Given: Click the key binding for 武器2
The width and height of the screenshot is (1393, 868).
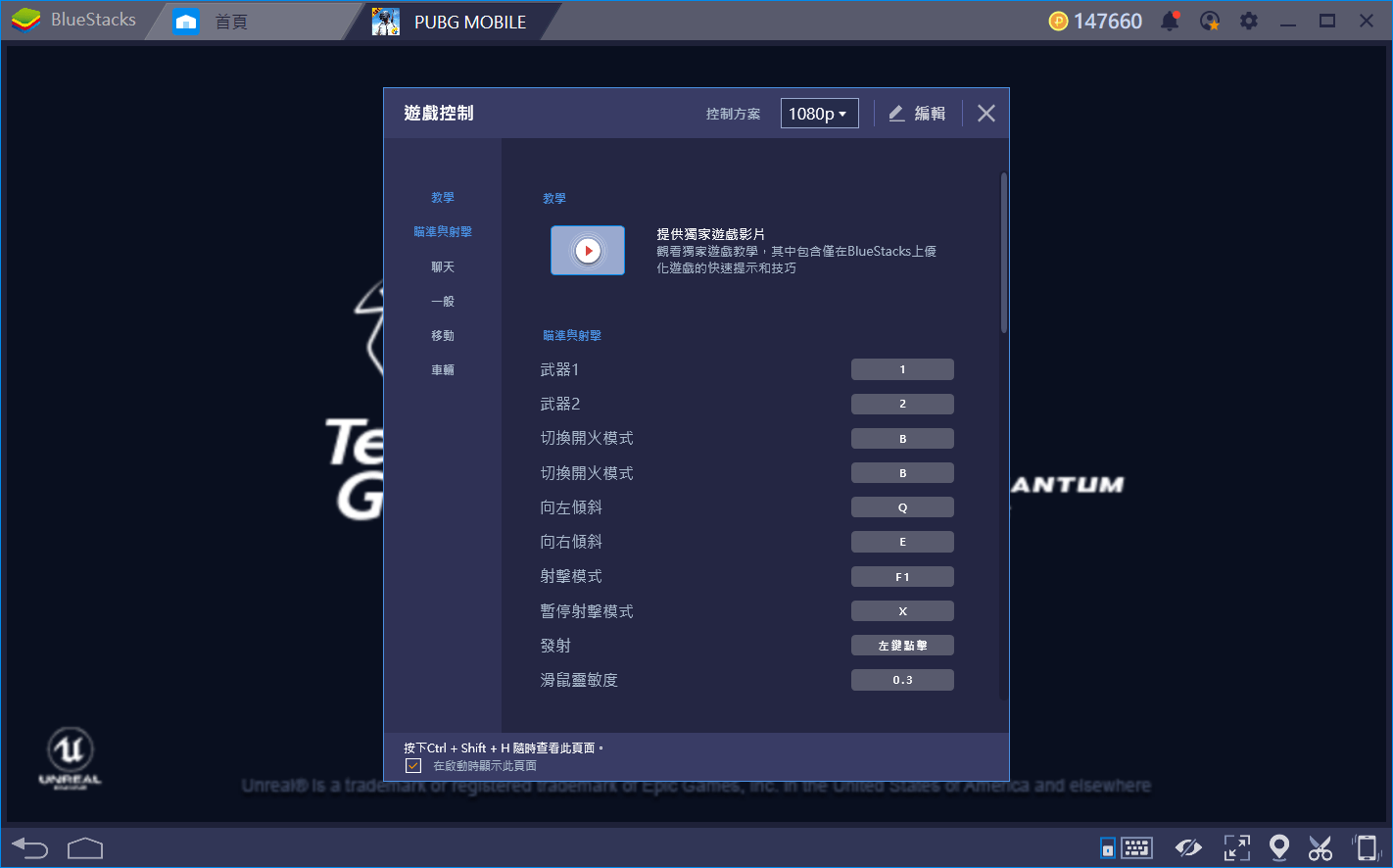Looking at the screenshot, I should [902, 404].
